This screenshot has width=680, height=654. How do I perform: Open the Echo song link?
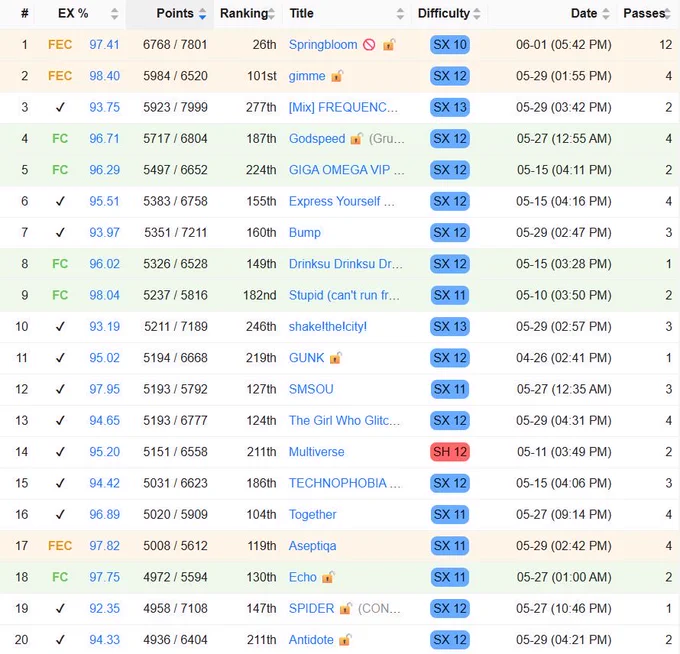[x=303, y=577]
